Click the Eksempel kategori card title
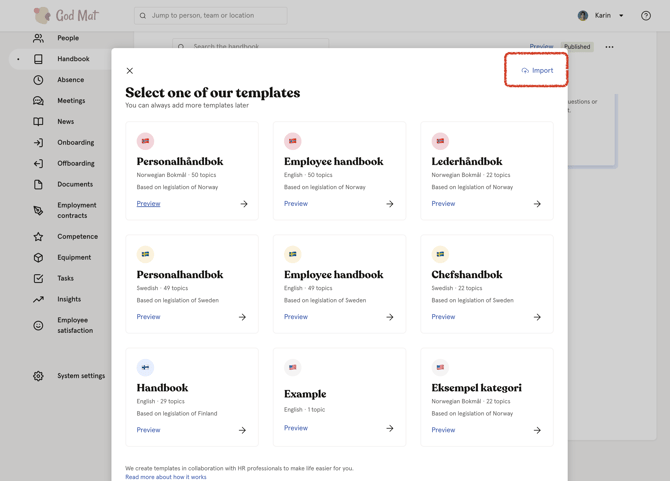670x481 pixels. [x=476, y=388]
